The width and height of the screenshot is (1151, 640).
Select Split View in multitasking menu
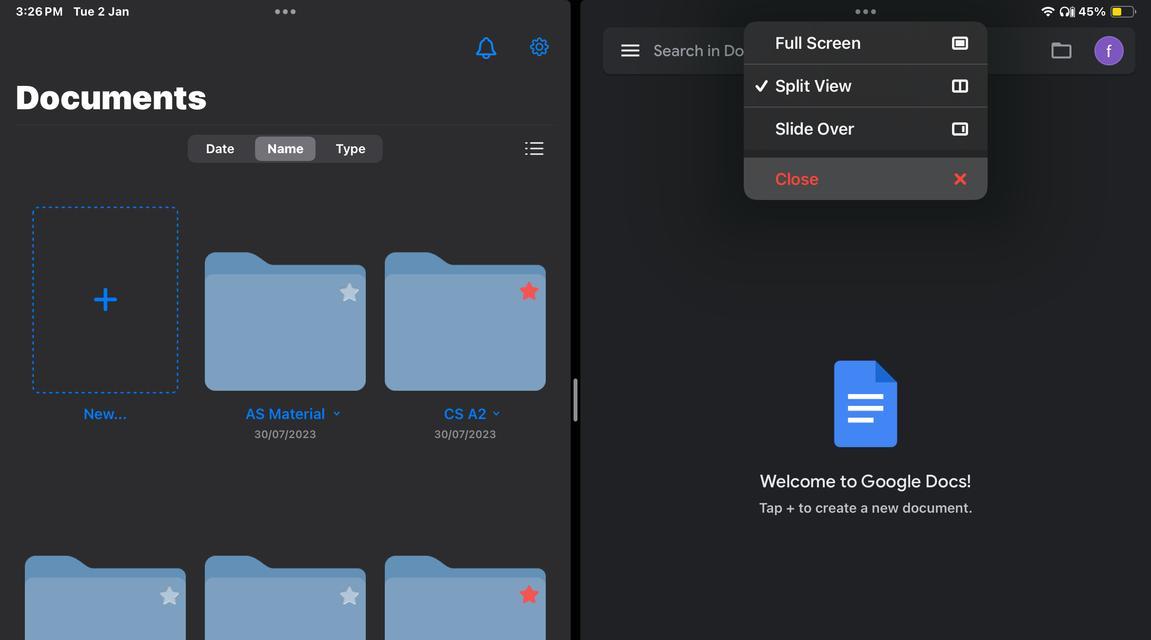(865, 86)
